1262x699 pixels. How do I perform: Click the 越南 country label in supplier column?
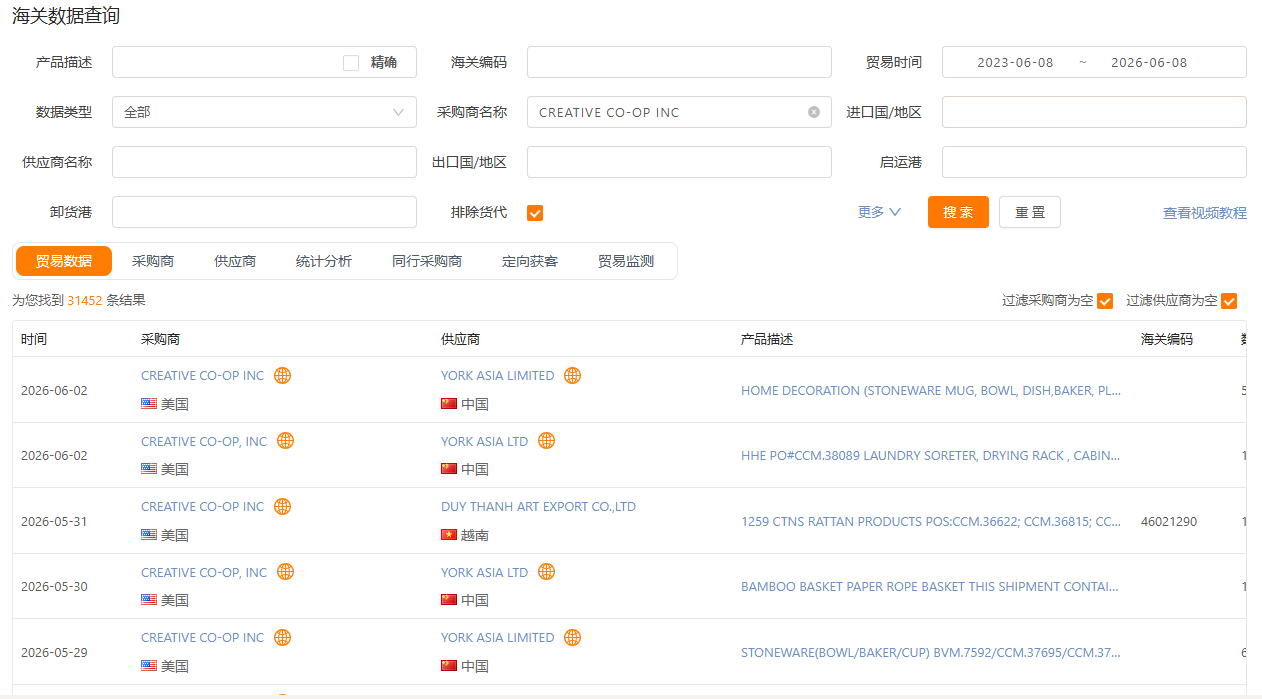[475, 535]
